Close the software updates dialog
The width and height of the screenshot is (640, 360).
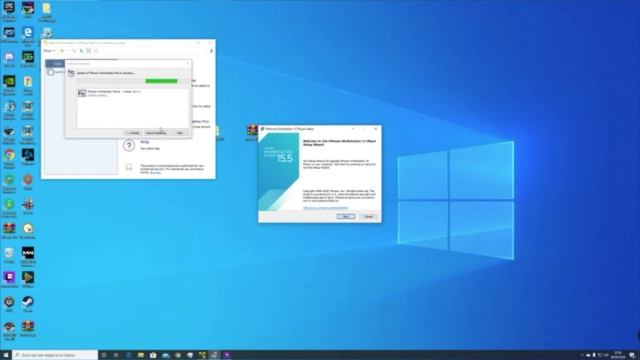[x=188, y=63]
